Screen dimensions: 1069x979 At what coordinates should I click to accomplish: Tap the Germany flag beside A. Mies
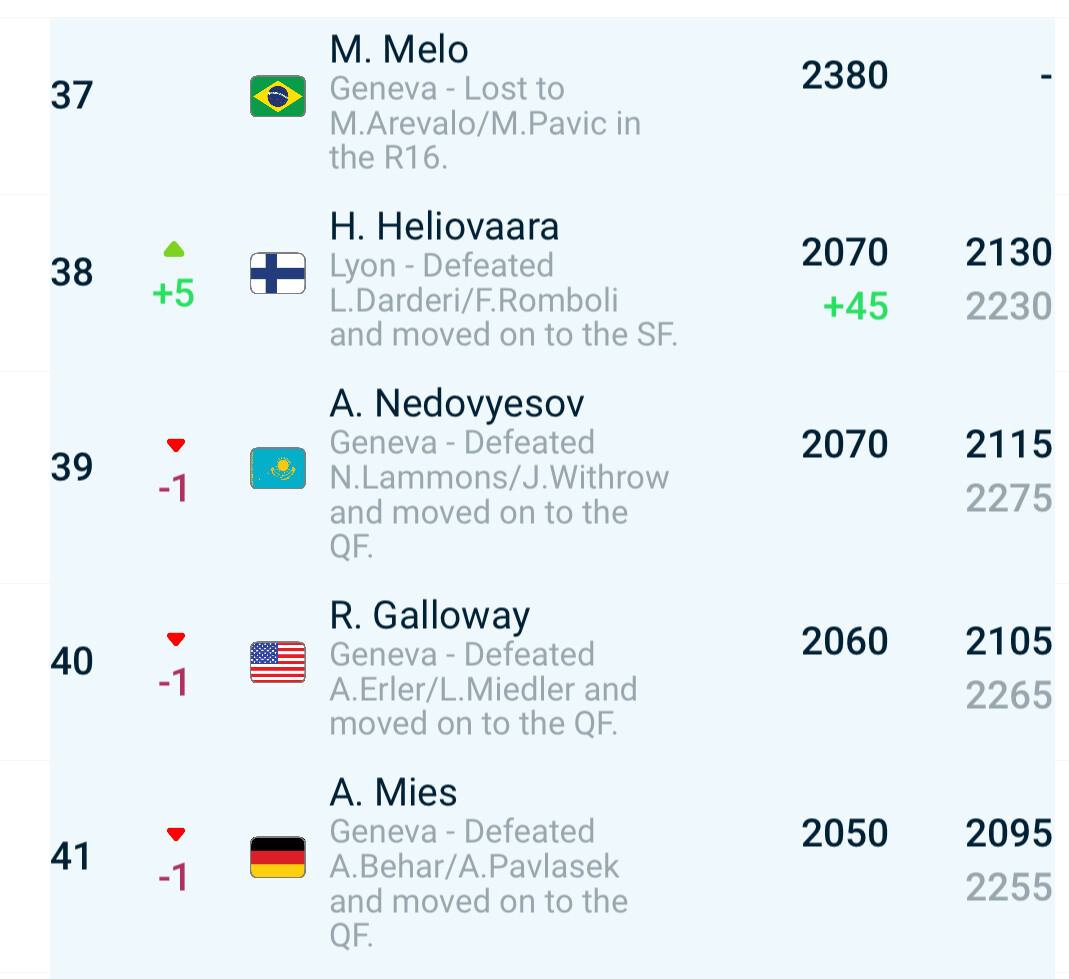click(277, 857)
